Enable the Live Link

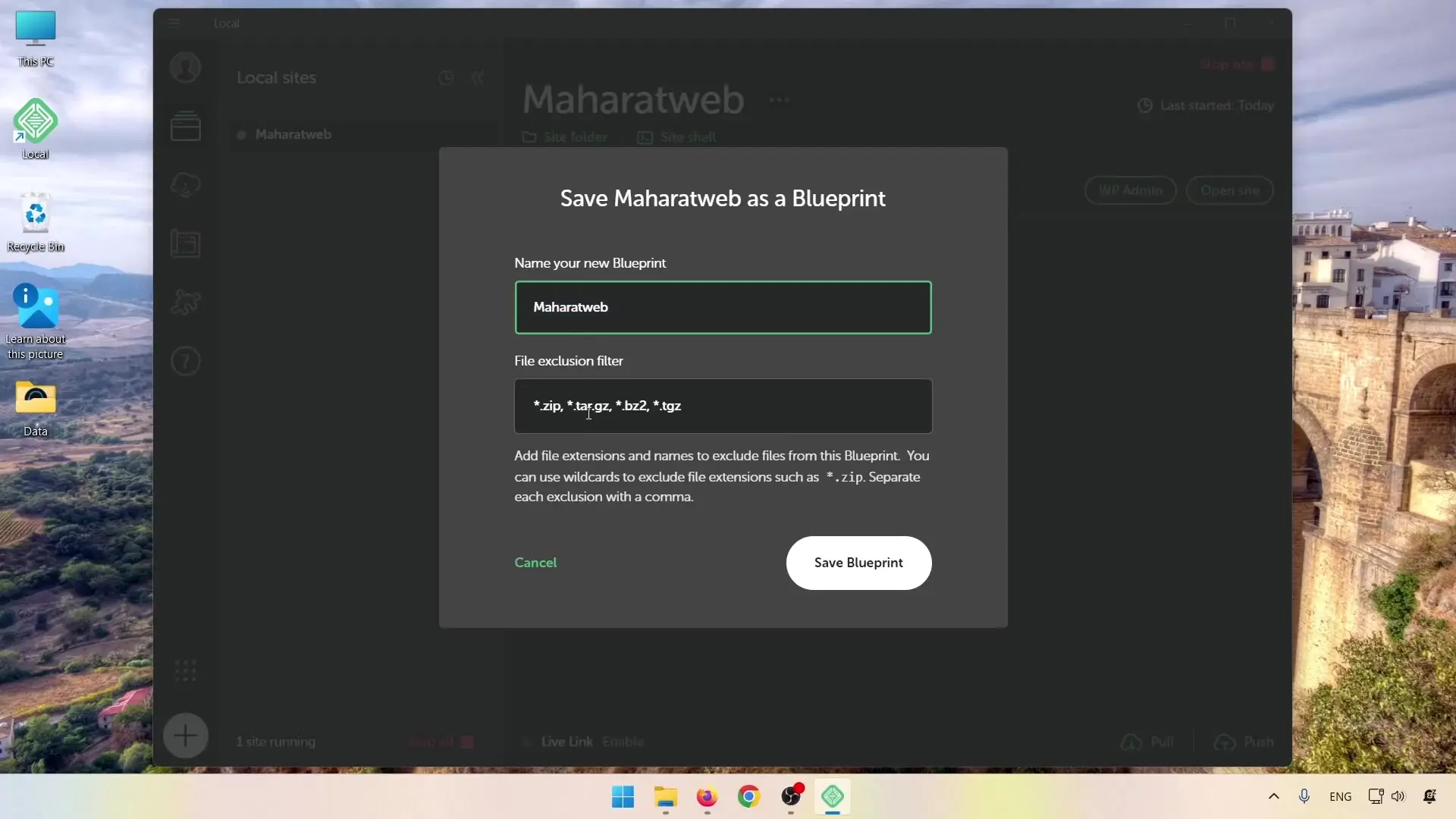tap(623, 742)
